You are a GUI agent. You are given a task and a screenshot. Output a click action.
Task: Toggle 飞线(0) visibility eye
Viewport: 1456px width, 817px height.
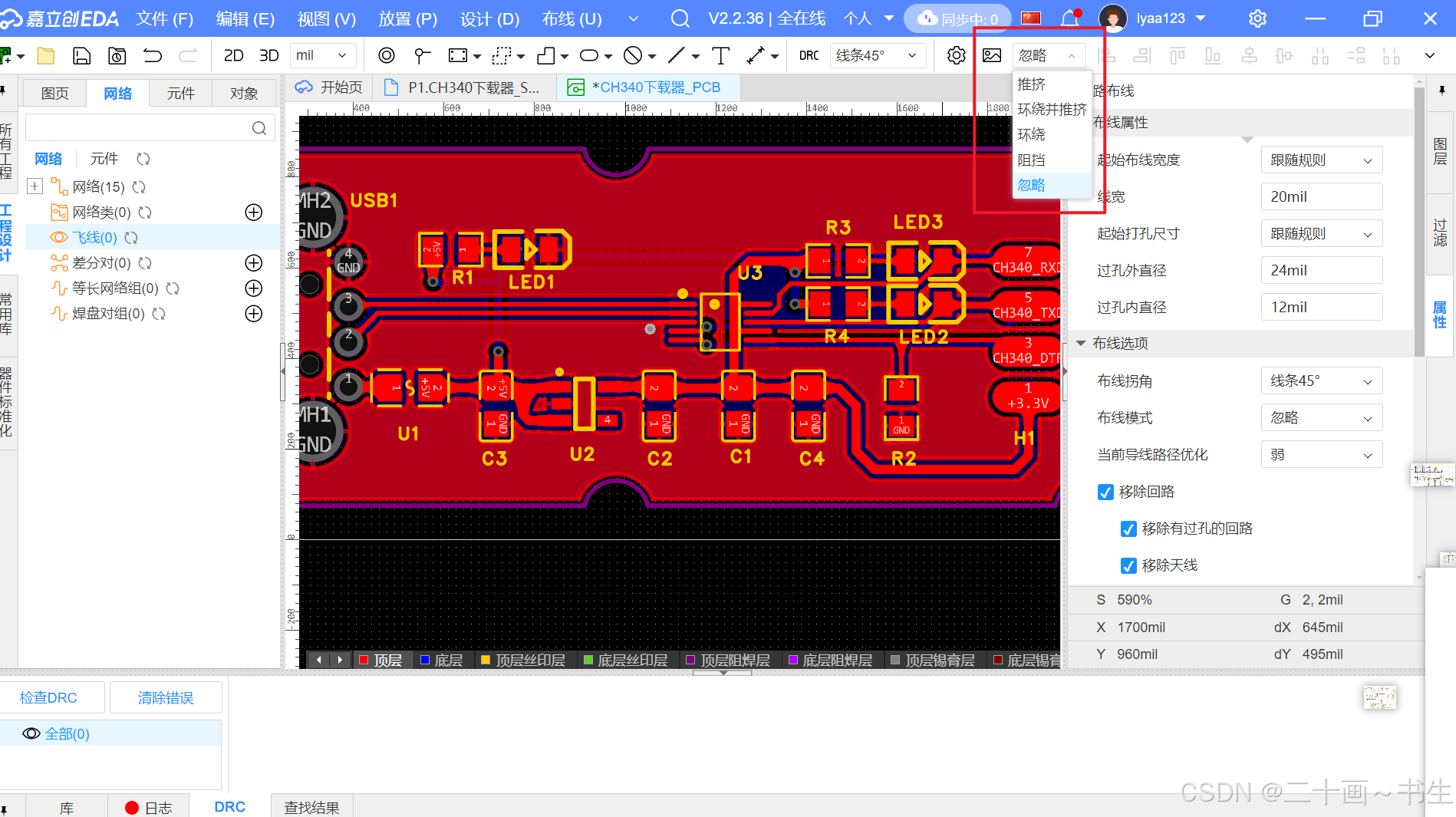[x=59, y=238]
